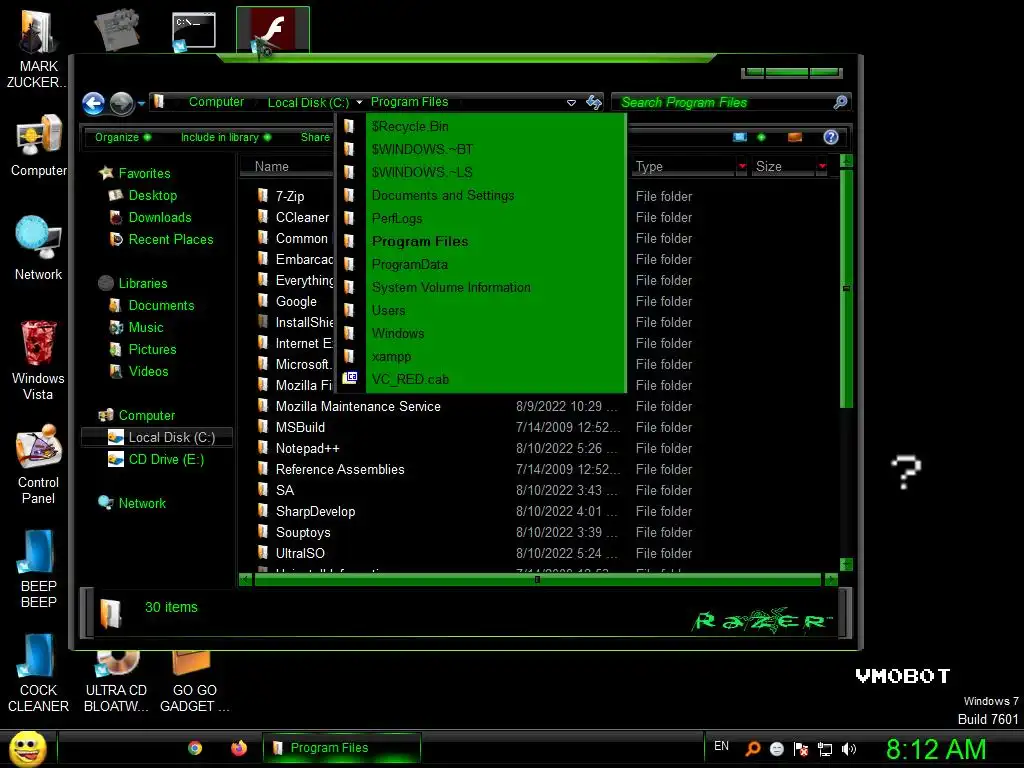The height and width of the screenshot is (768, 1024).
Task: Select $Recycle.Bin in the dropdown list
Action: point(481,126)
